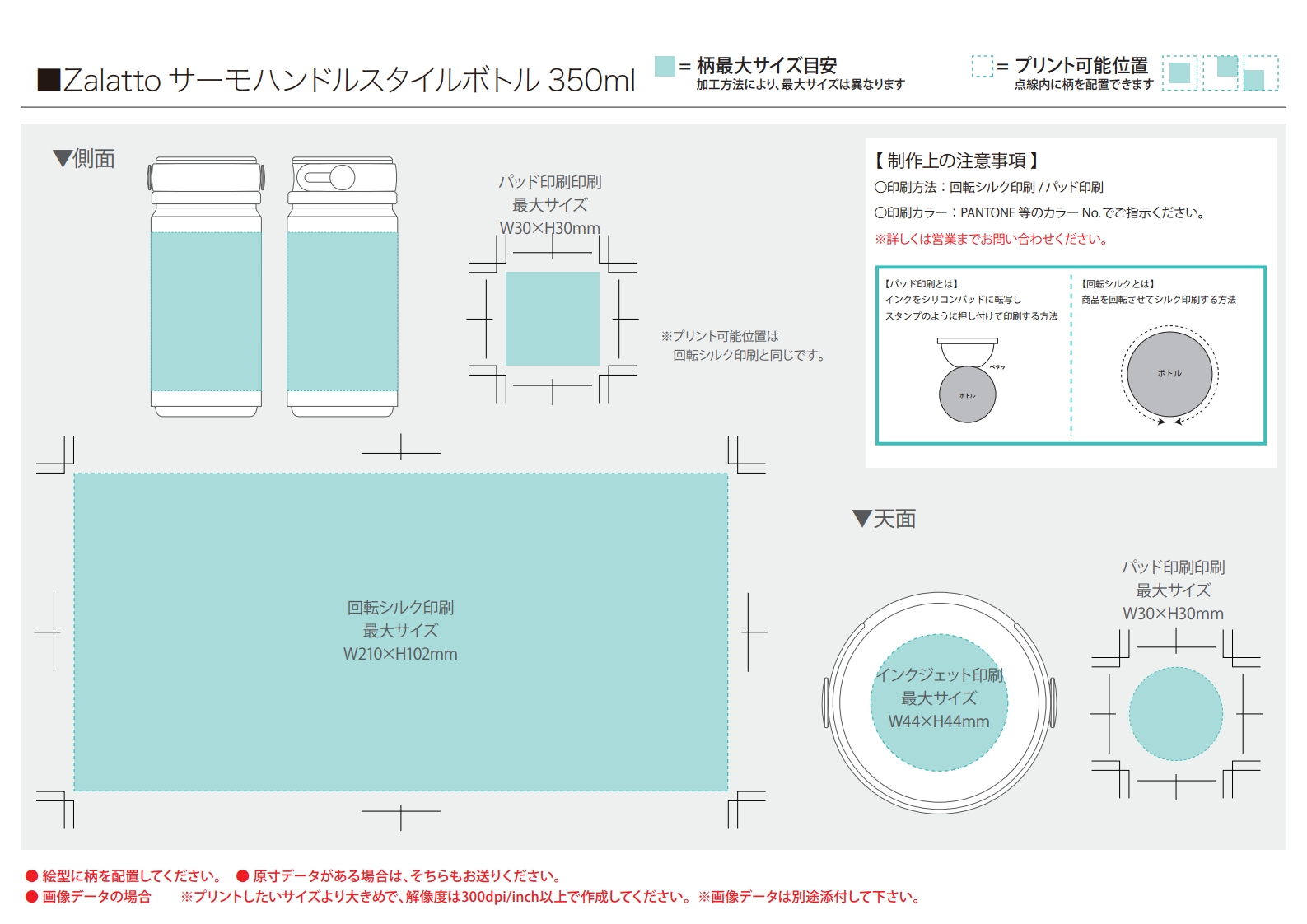Click the 点線内に柄を配置できます note
1307x924 pixels.
tap(1084, 84)
